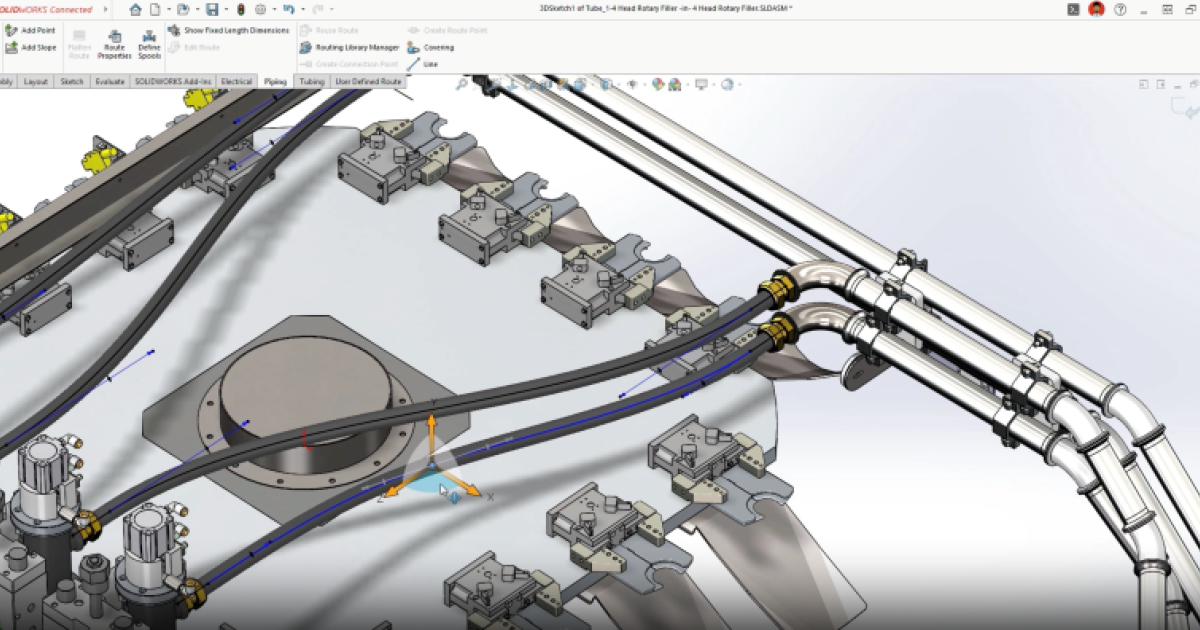Open the Electrical ribbon tab
Screen dimensions: 1200x630
(x=236, y=81)
